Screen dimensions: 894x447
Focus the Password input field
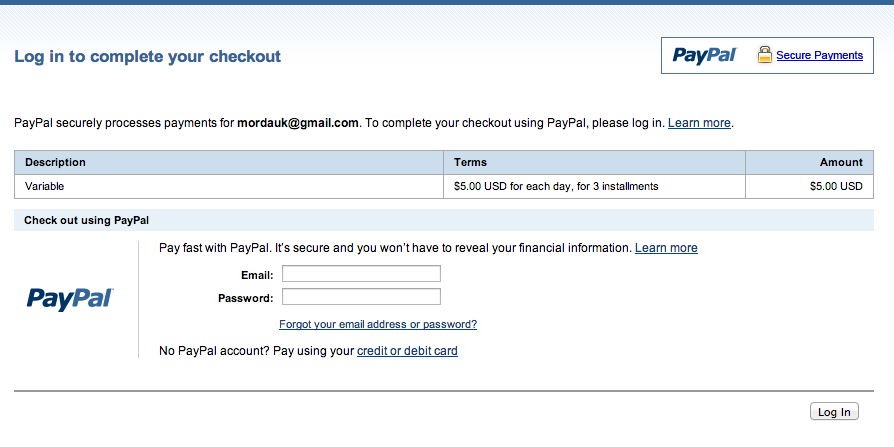(x=361, y=296)
